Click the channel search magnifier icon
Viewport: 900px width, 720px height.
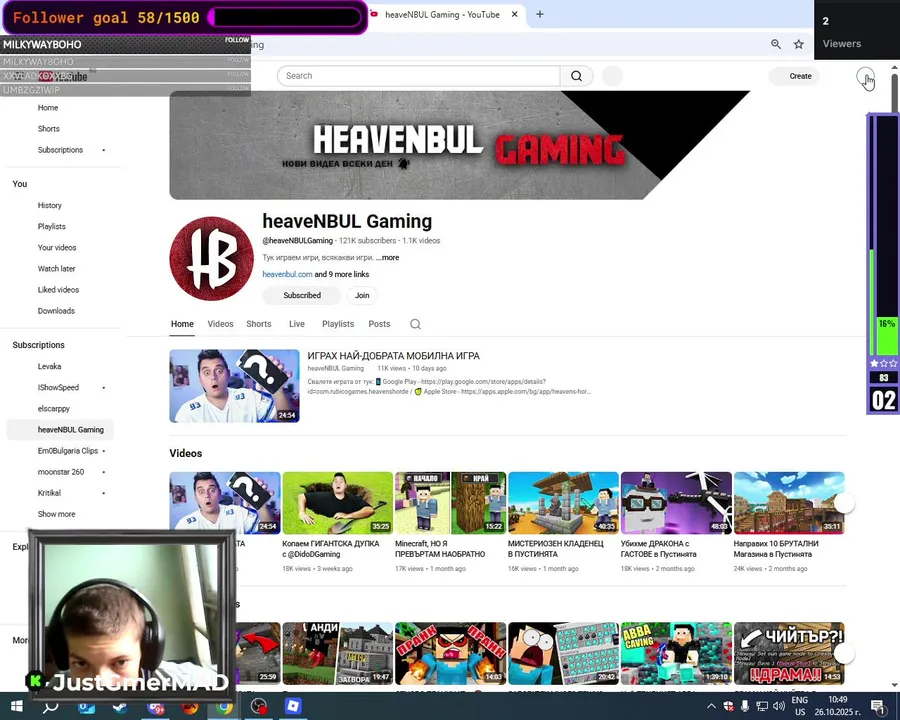(x=416, y=324)
